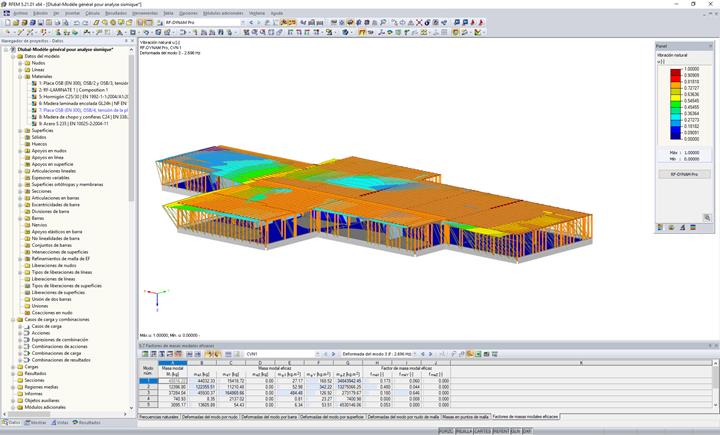Toggle GLN in the status bar

pyautogui.click(x=516, y=431)
